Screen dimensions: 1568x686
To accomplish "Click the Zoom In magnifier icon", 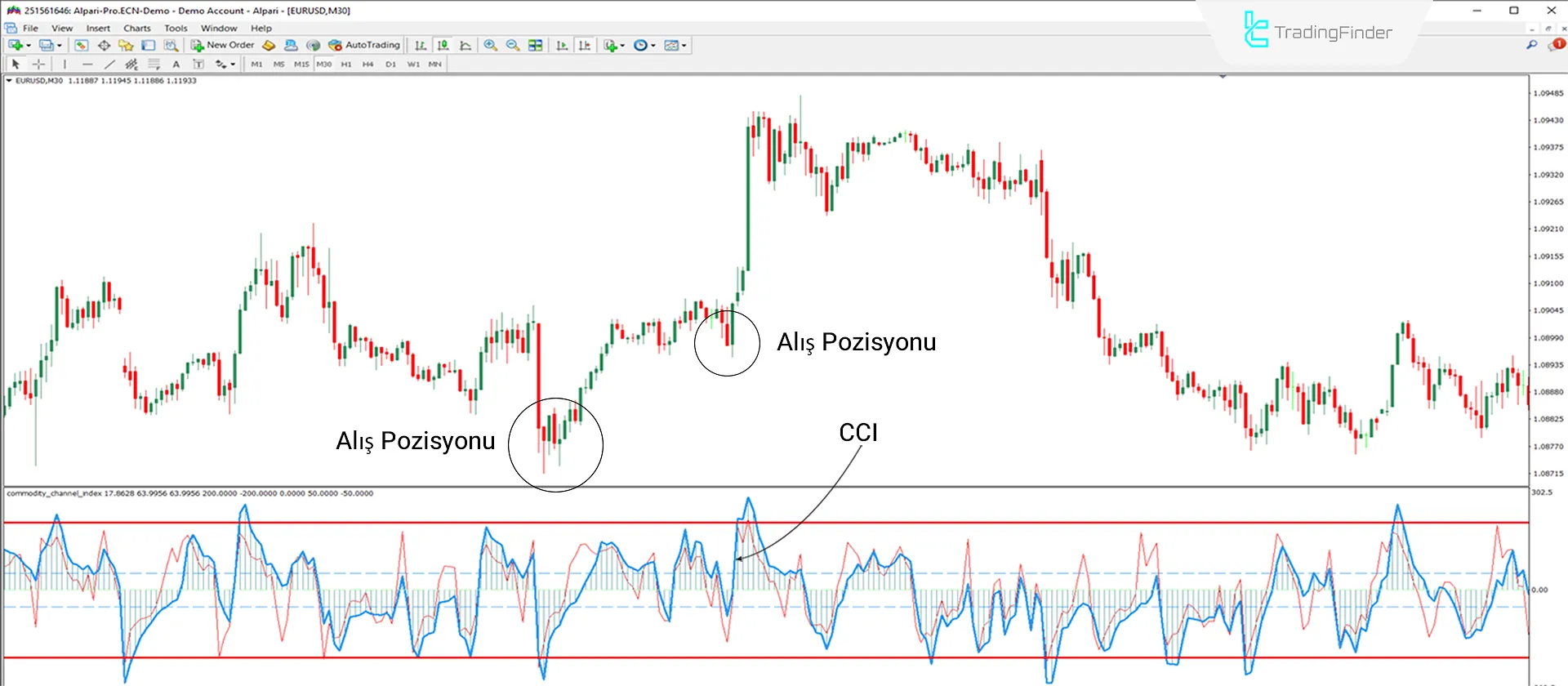I will [x=490, y=46].
